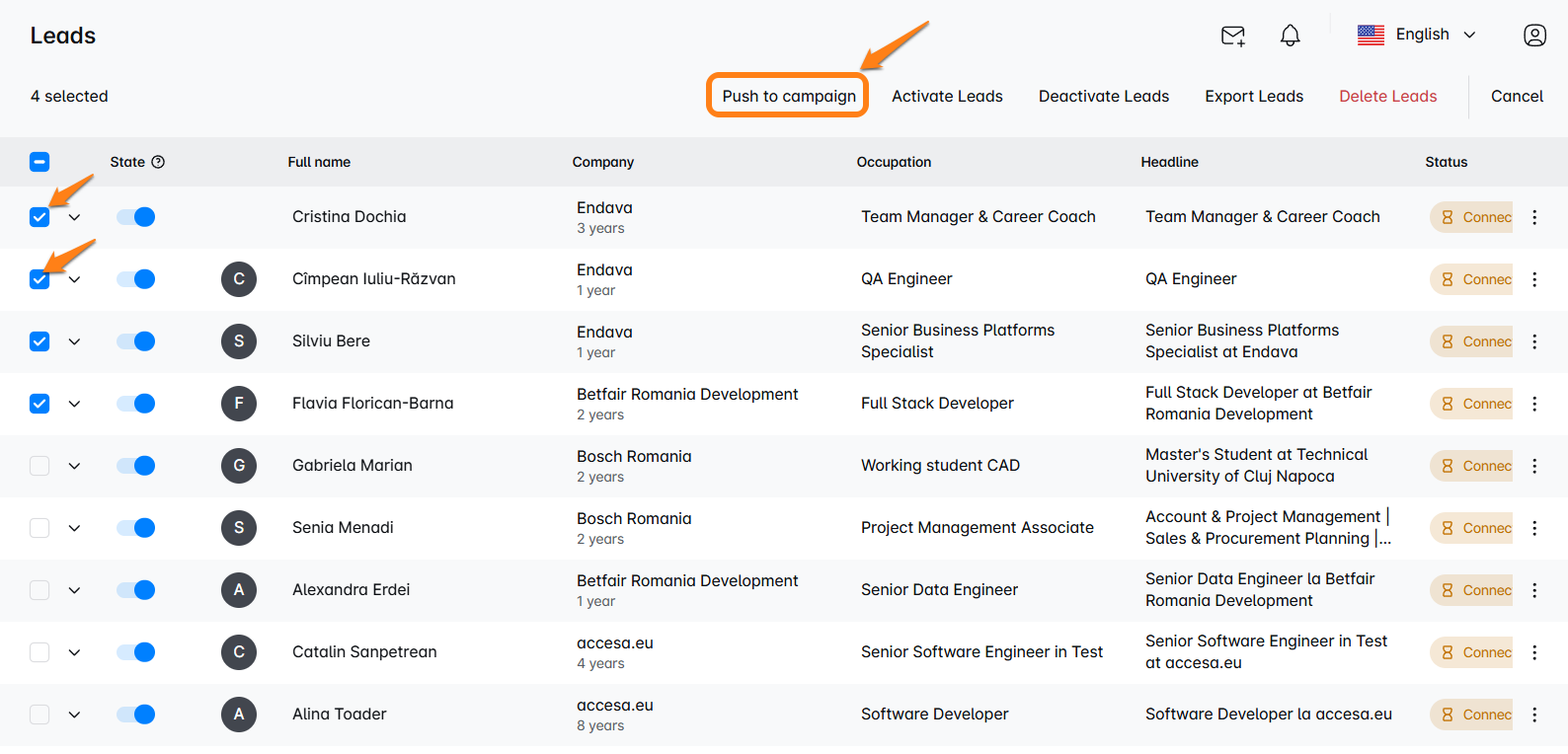Open three-dot menu for Gabriela Marian
Image resolution: width=1568 pixels, height=754 pixels.
[1534, 466]
